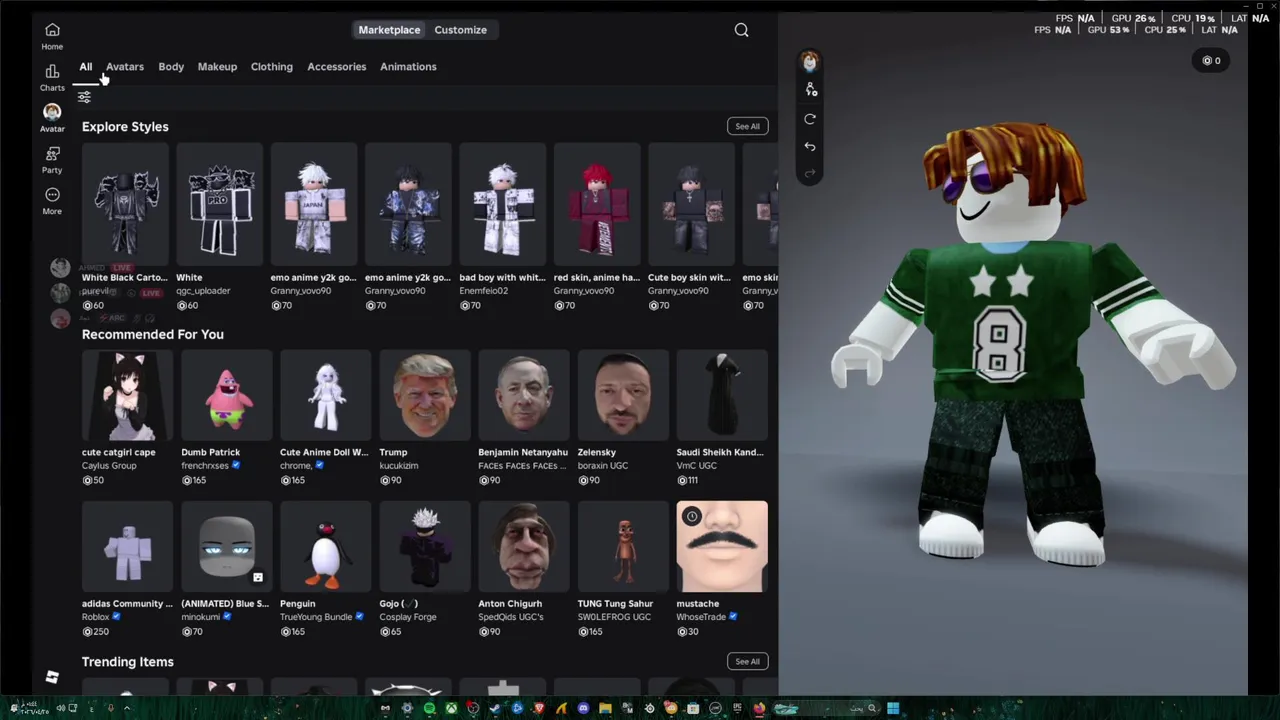Image resolution: width=1280 pixels, height=720 pixels.
Task: Click the Roblox logo at sidebar bottom
Action: pos(52,678)
